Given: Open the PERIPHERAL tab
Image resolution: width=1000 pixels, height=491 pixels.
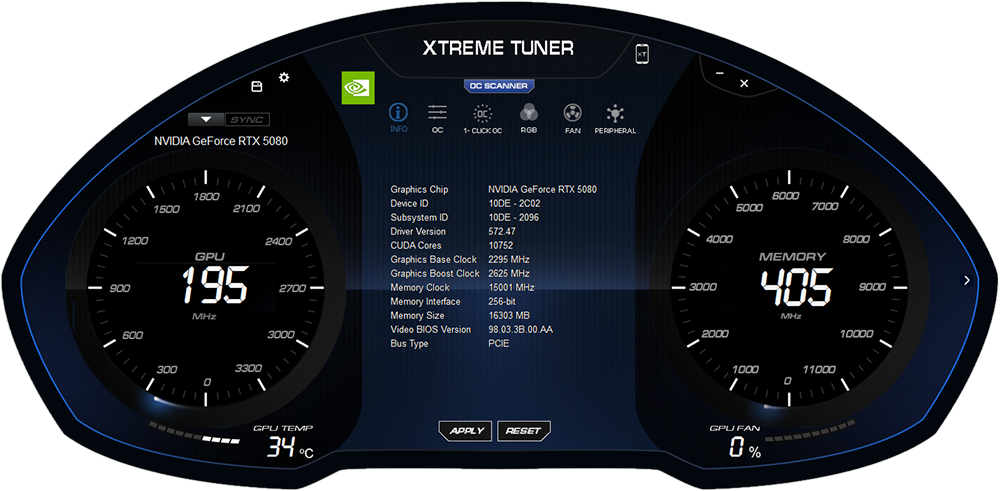Looking at the screenshot, I should tap(615, 118).
